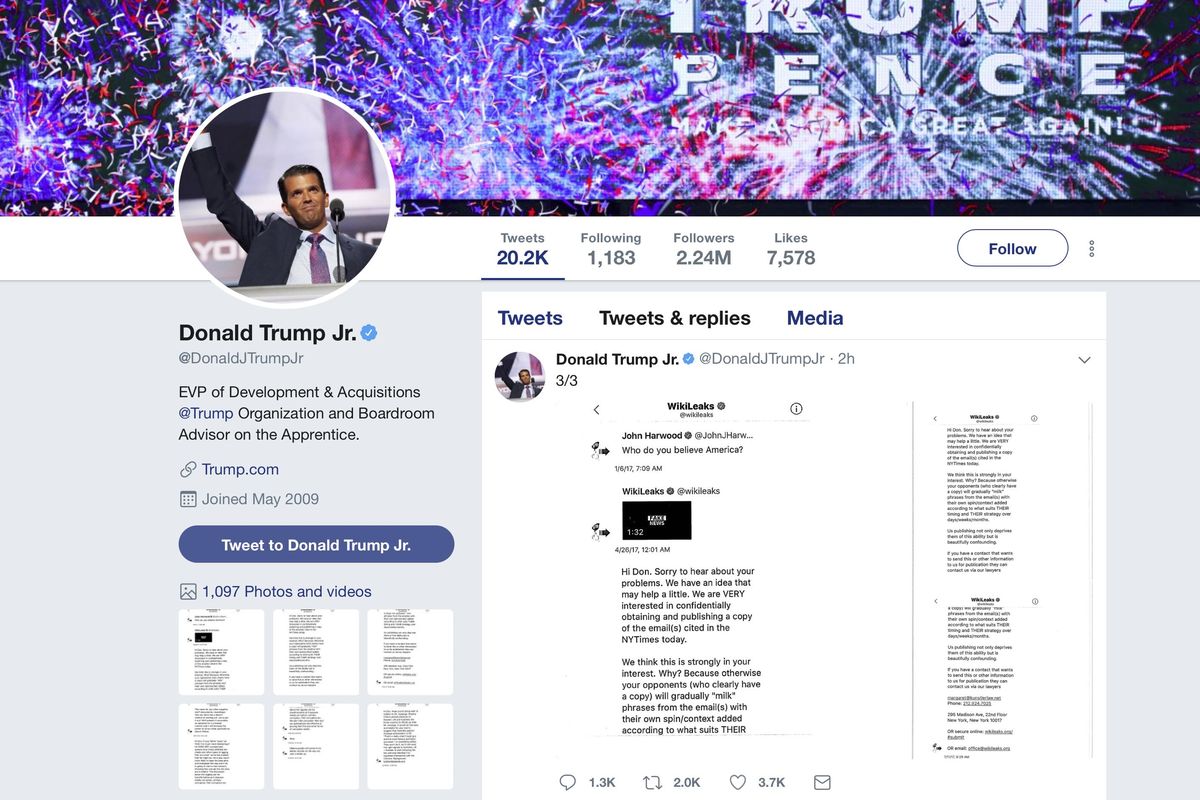Select the Tweets timeline tab
Image resolution: width=1200 pixels, height=800 pixels.
pyautogui.click(x=530, y=318)
